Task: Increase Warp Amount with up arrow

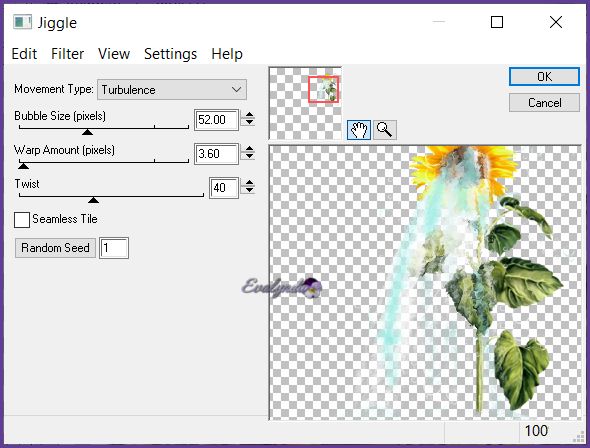Action: point(249,149)
